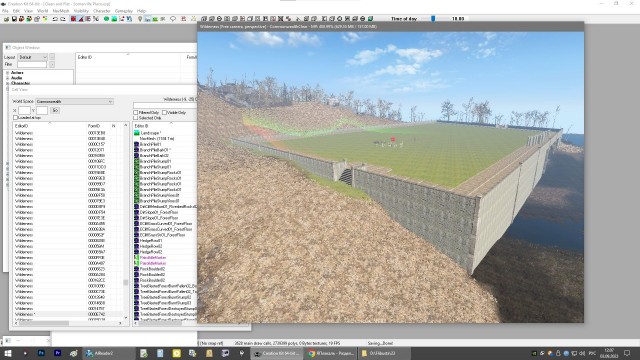Expand the Actors tree node

pyautogui.click(x=7, y=73)
